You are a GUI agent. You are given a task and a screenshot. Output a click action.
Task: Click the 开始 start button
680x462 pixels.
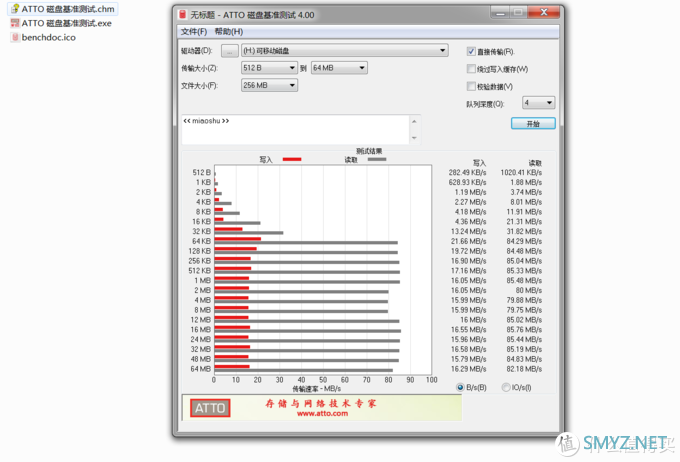(x=533, y=124)
